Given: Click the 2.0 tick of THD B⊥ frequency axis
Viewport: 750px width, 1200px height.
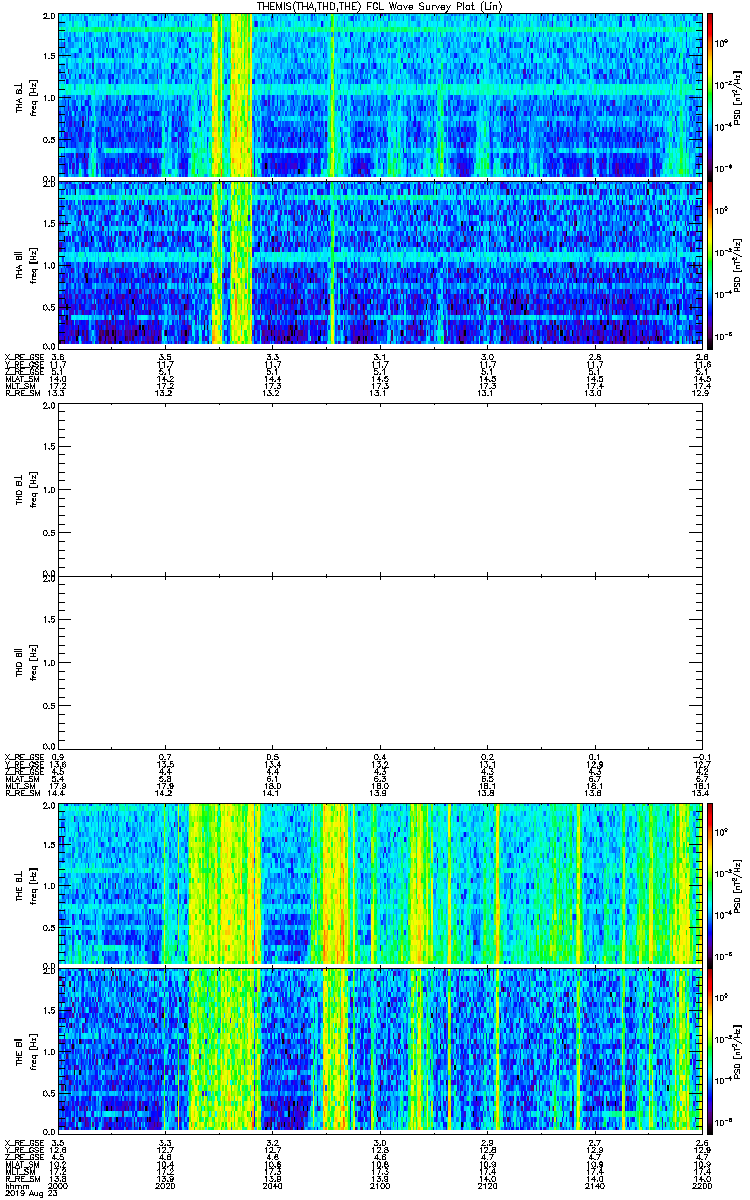Looking at the screenshot, I should coord(49,408).
